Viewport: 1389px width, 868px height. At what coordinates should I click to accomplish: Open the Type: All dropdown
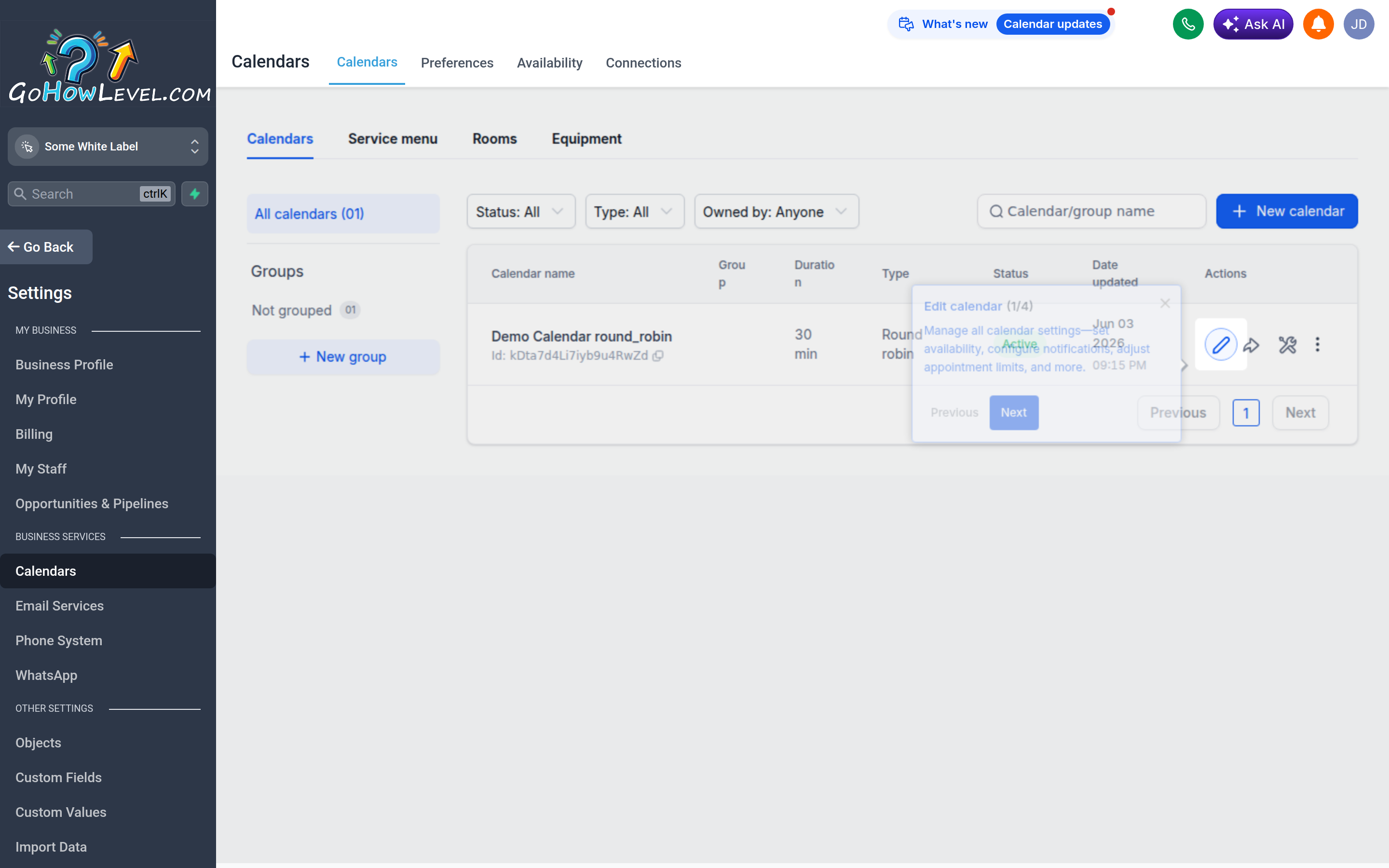point(634,212)
